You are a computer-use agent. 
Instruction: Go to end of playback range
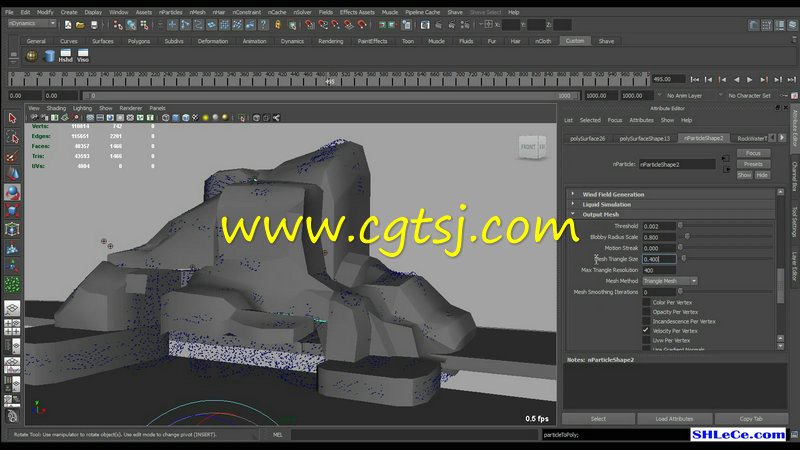pyautogui.click(x=791, y=80)
